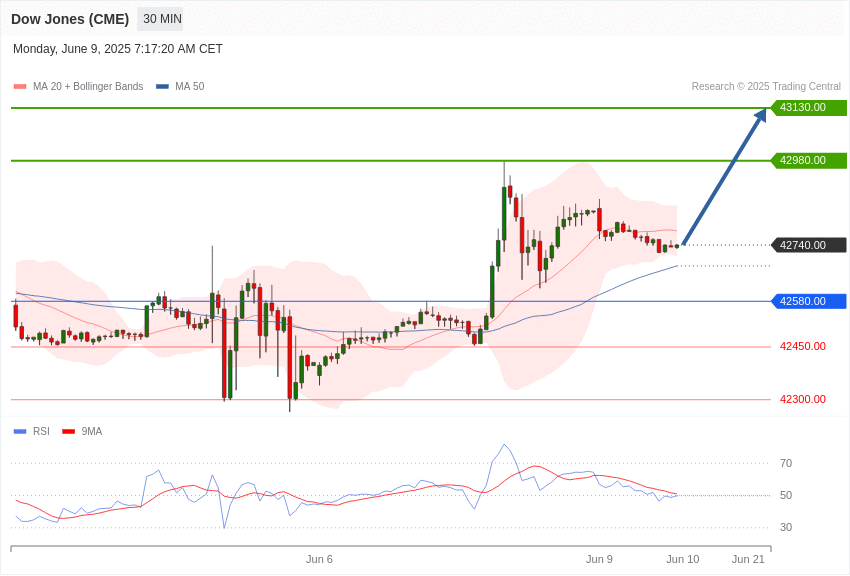Viewport: 850px width, 576px height.
Task: Click the MA 20 + Bollinger Bands legend swatch
Action: tap(20, 86)
